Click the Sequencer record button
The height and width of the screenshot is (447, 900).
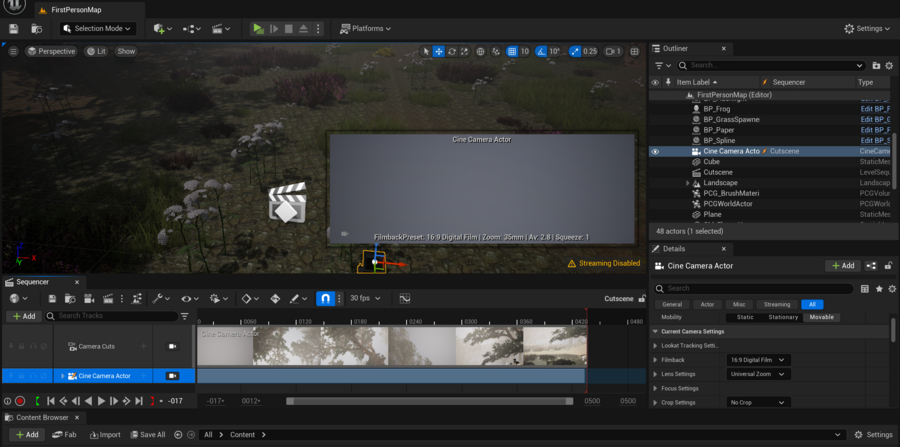tap(20, 401)
